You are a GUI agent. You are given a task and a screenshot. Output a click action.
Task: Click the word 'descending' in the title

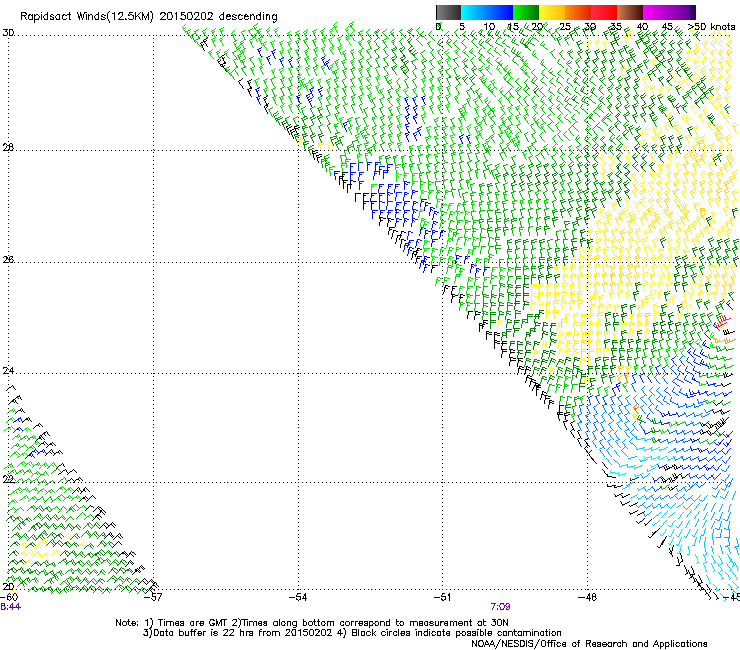tap(248, 17)
